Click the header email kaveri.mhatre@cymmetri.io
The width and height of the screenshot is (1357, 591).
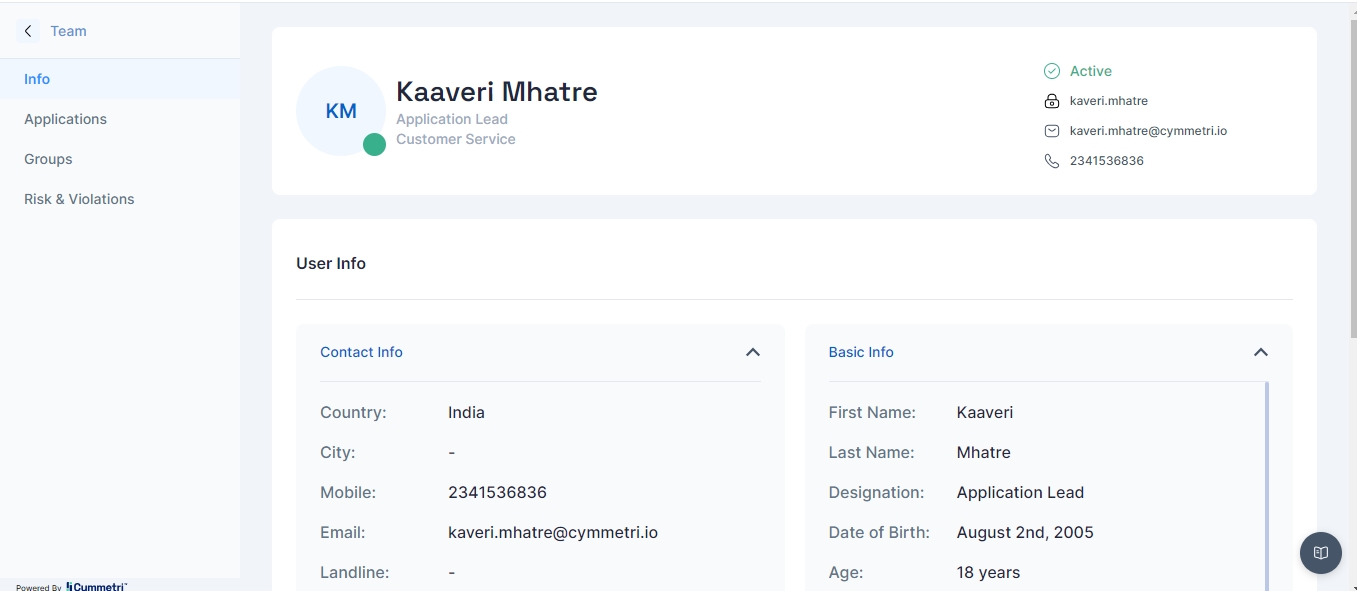point(1148,131)
